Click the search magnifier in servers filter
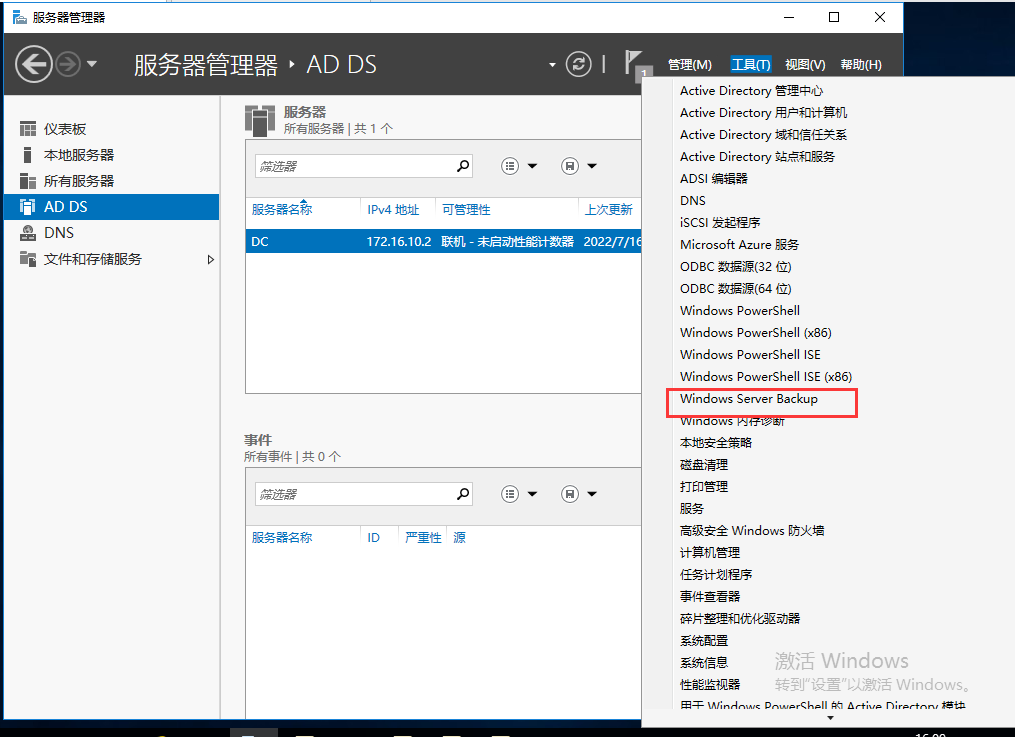The height and width of the screenshot is (737, 1015). 463,166
